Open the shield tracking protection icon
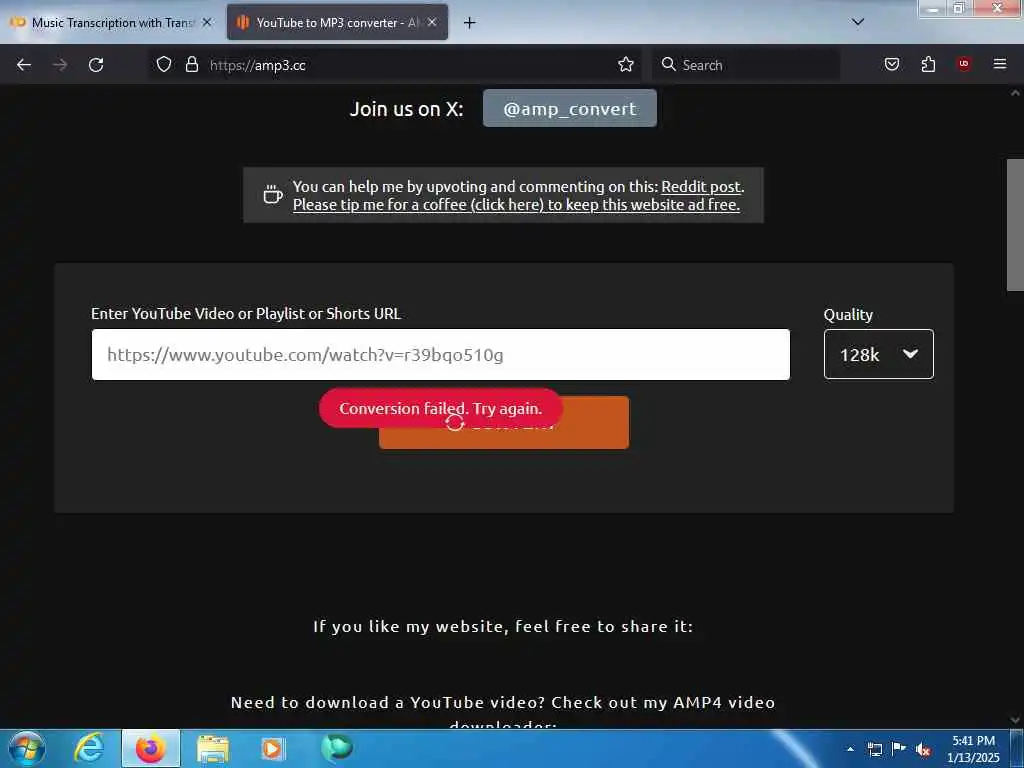1024x768 pixels. click(x=164, y=65)
